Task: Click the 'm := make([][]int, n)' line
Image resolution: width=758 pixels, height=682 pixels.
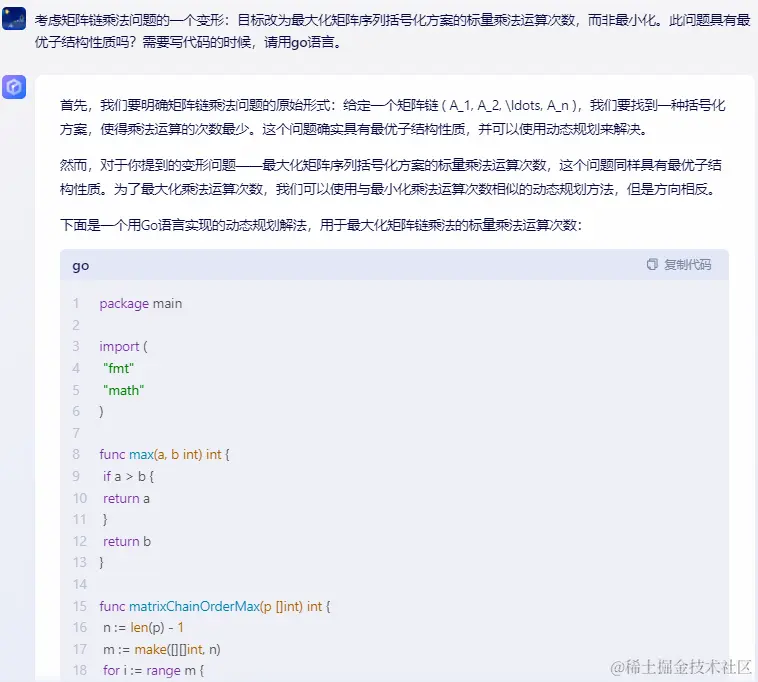Action: coord(161,649)
